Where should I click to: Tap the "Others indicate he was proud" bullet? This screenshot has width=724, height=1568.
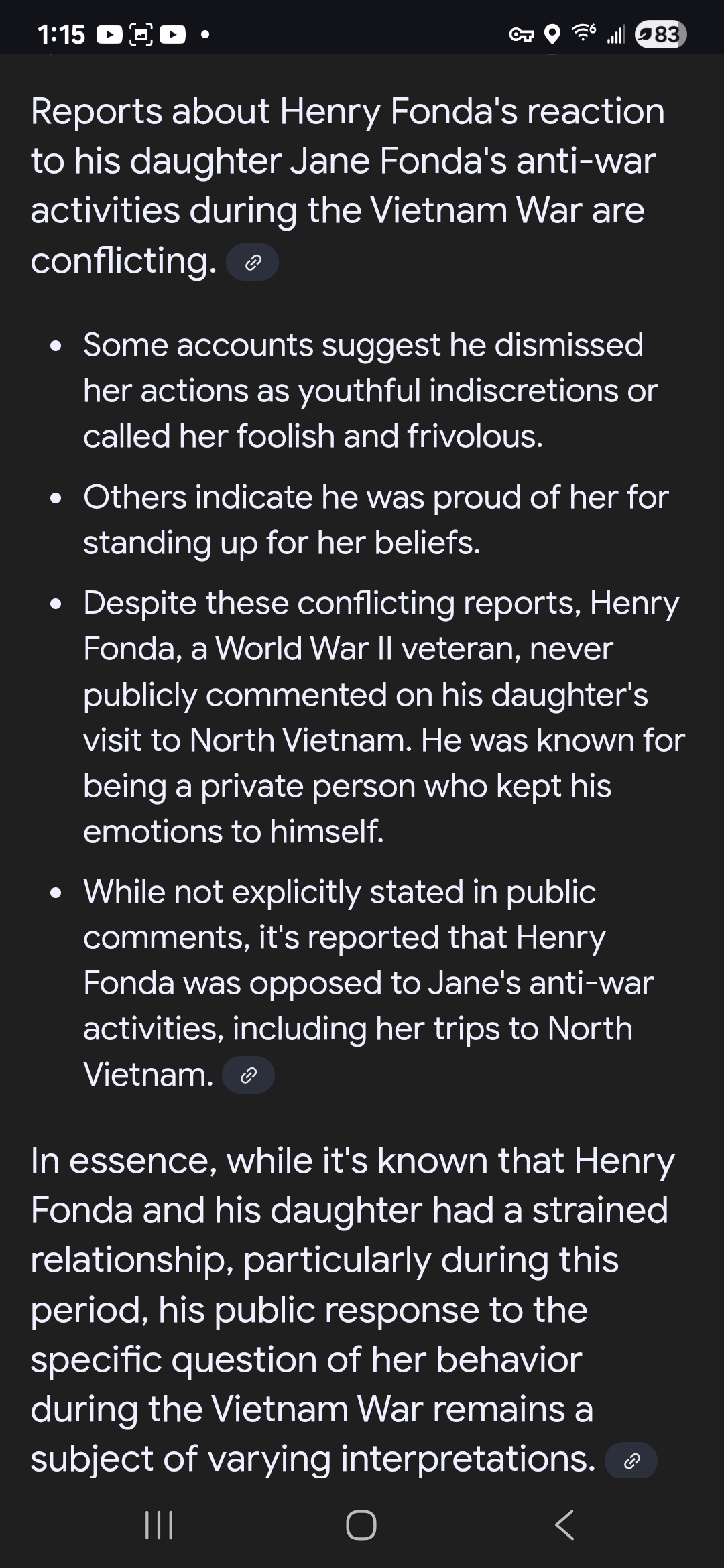pos(375,519)
